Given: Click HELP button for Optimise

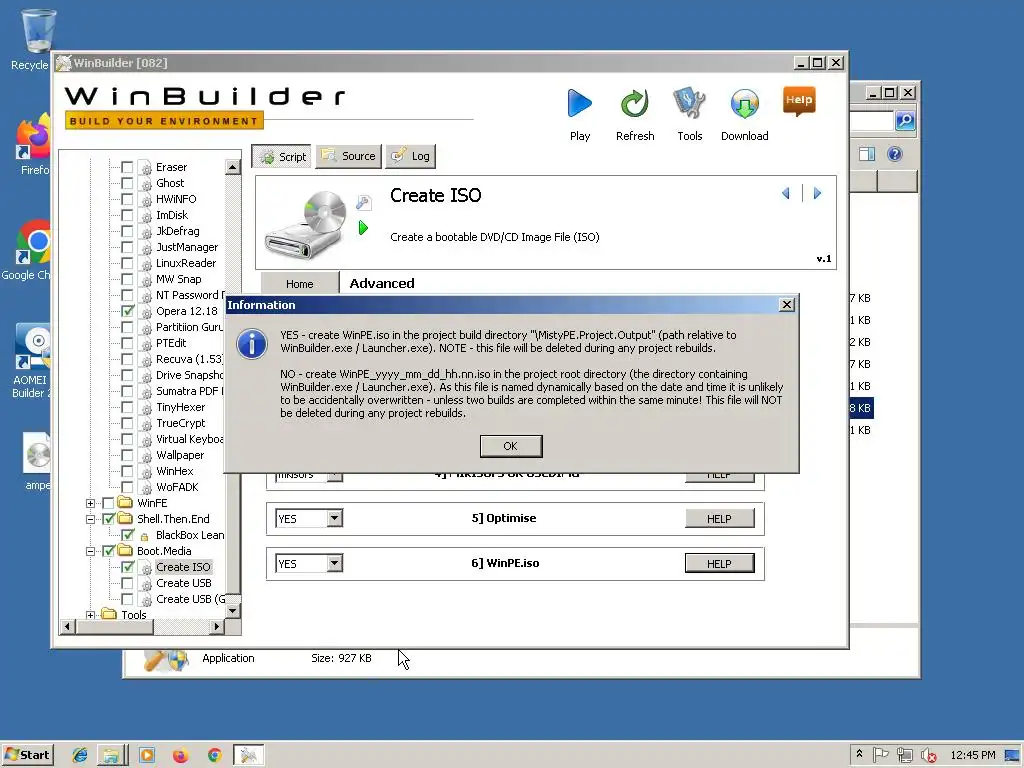Looking at the screenshot, I should tap(719, 519).
